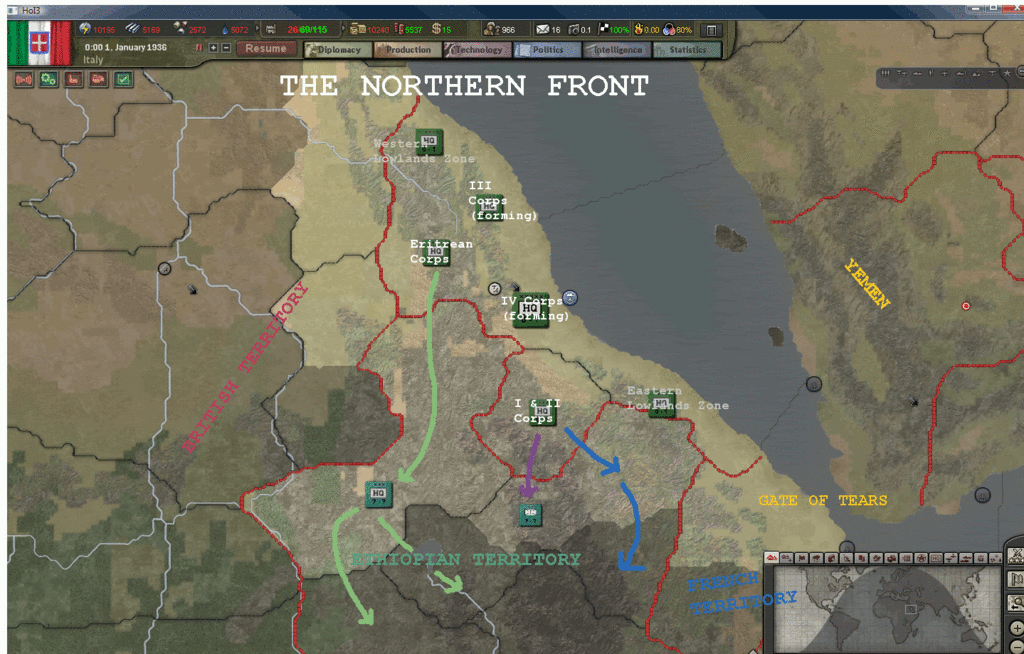Screen dimensions: 1024x654
Task: Click the industrial capacity factory icon
Action: [x=270, y=29]
